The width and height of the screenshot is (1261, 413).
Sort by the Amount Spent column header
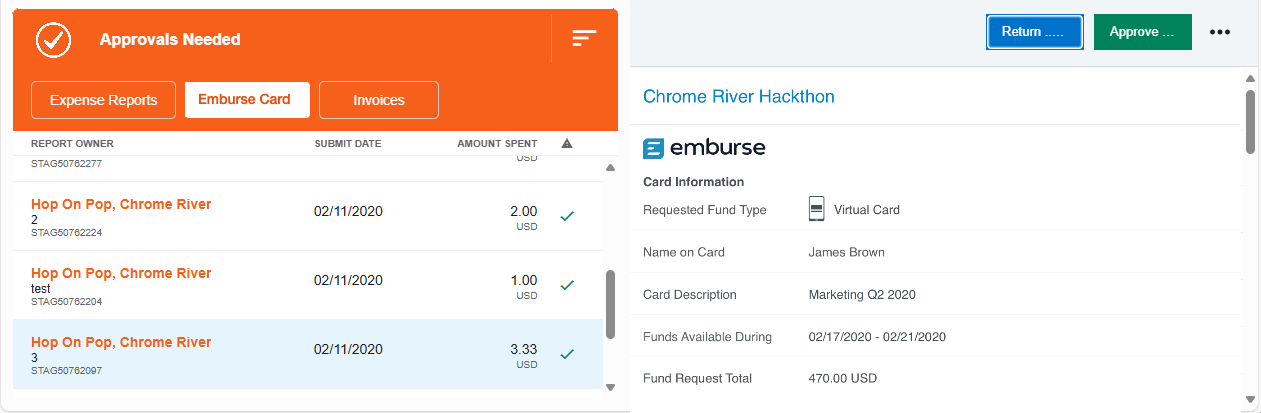pos(497,144)
